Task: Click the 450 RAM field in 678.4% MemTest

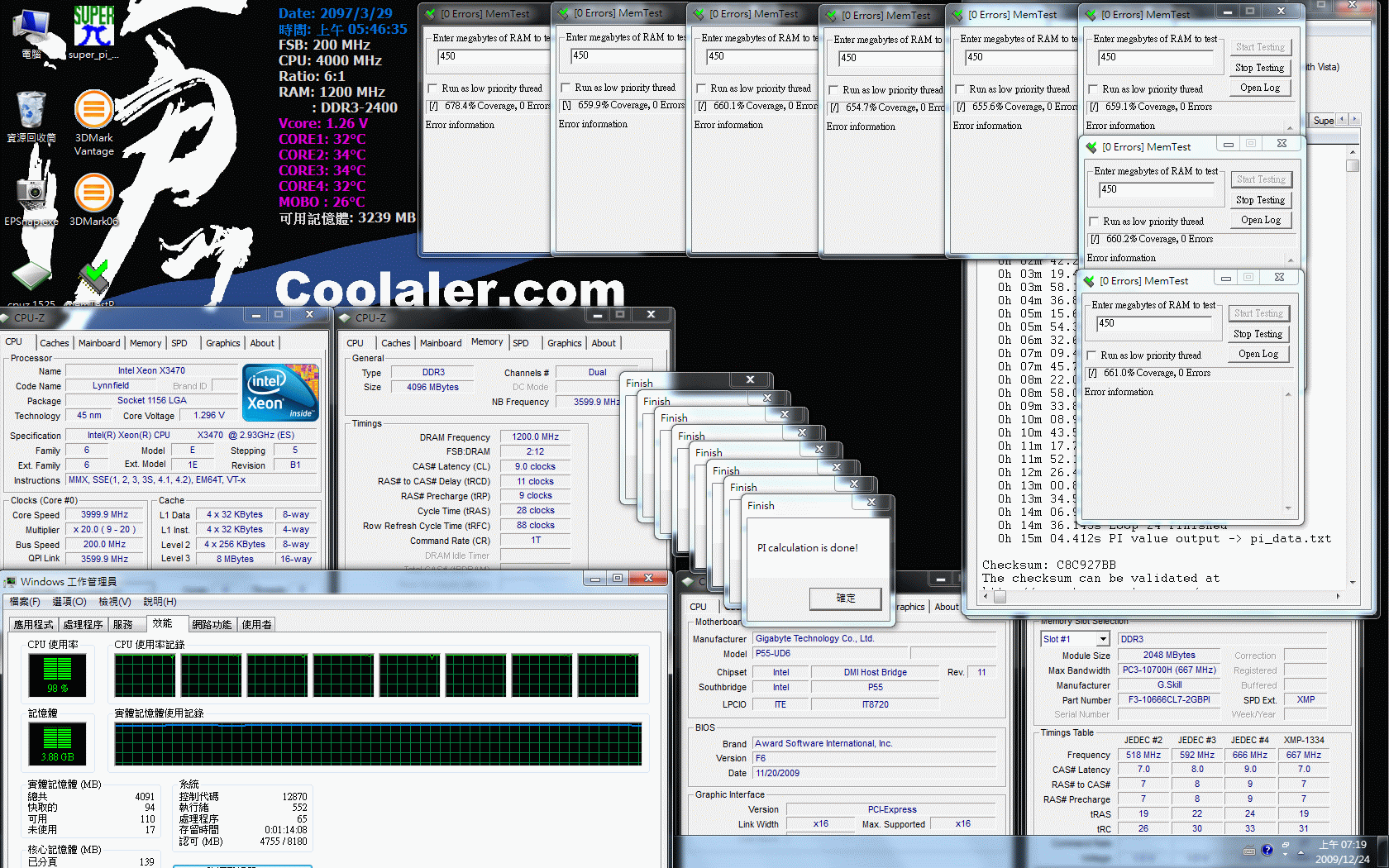Action: tap(493, 57)
